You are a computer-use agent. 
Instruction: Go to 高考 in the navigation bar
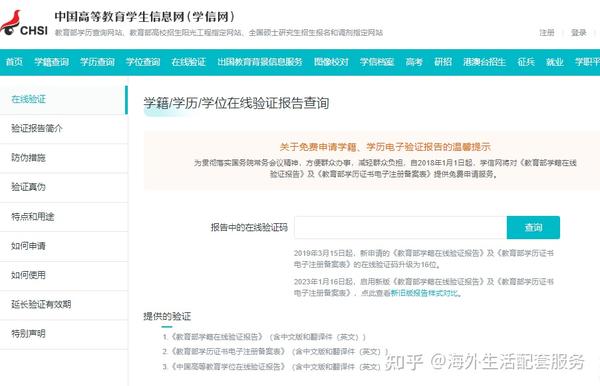[x=414, y=62]
